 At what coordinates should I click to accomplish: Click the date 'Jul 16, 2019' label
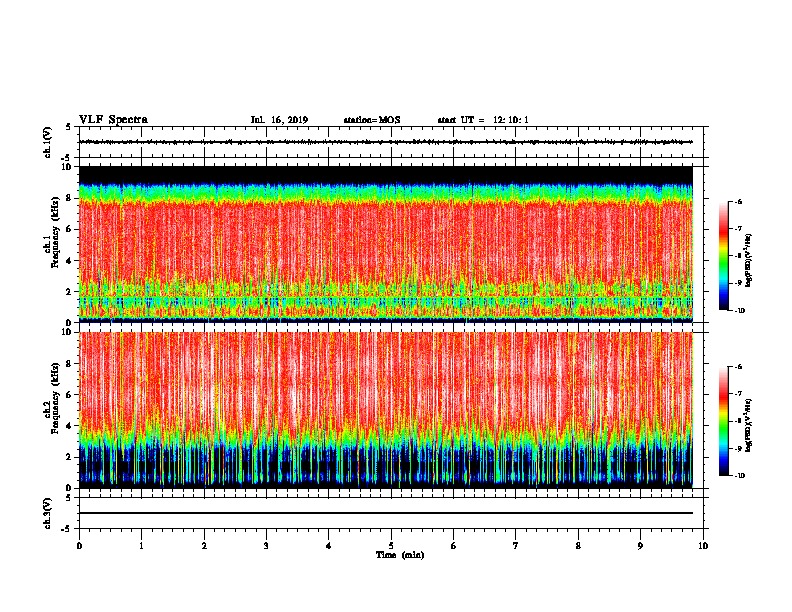279,120
